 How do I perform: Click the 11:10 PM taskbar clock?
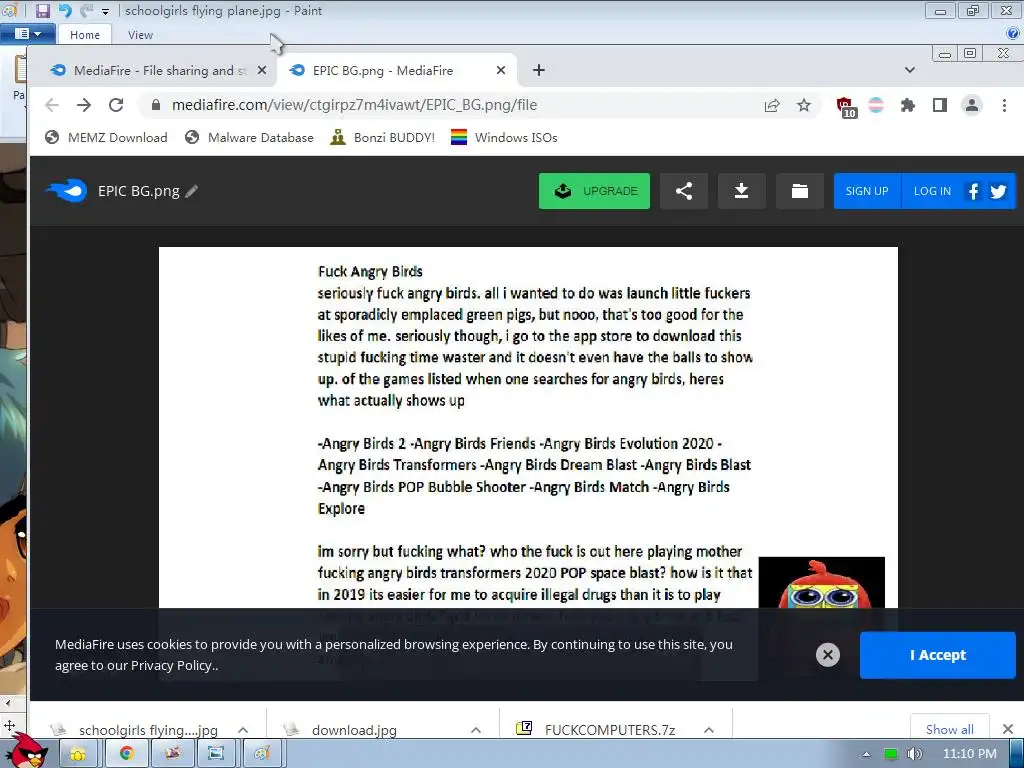[x=970, y=754]
